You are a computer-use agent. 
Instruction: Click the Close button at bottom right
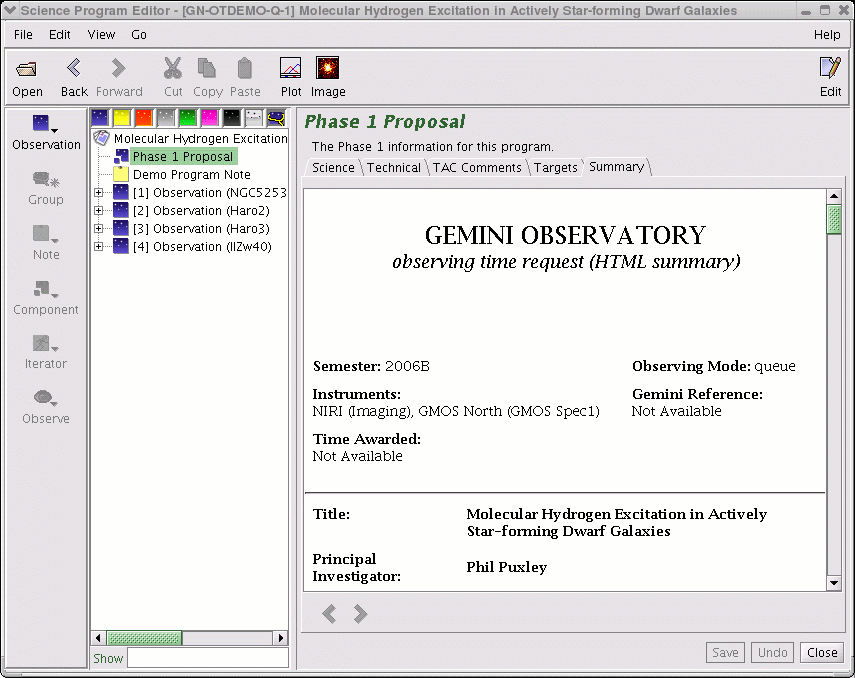[822, 652]
